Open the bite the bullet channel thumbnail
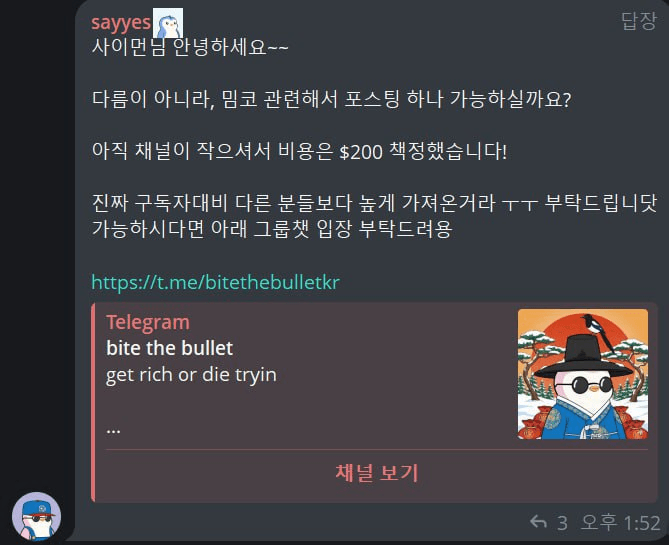Image resolution: width=669 pixels, height=545 pixels. [x=582, y=374]
